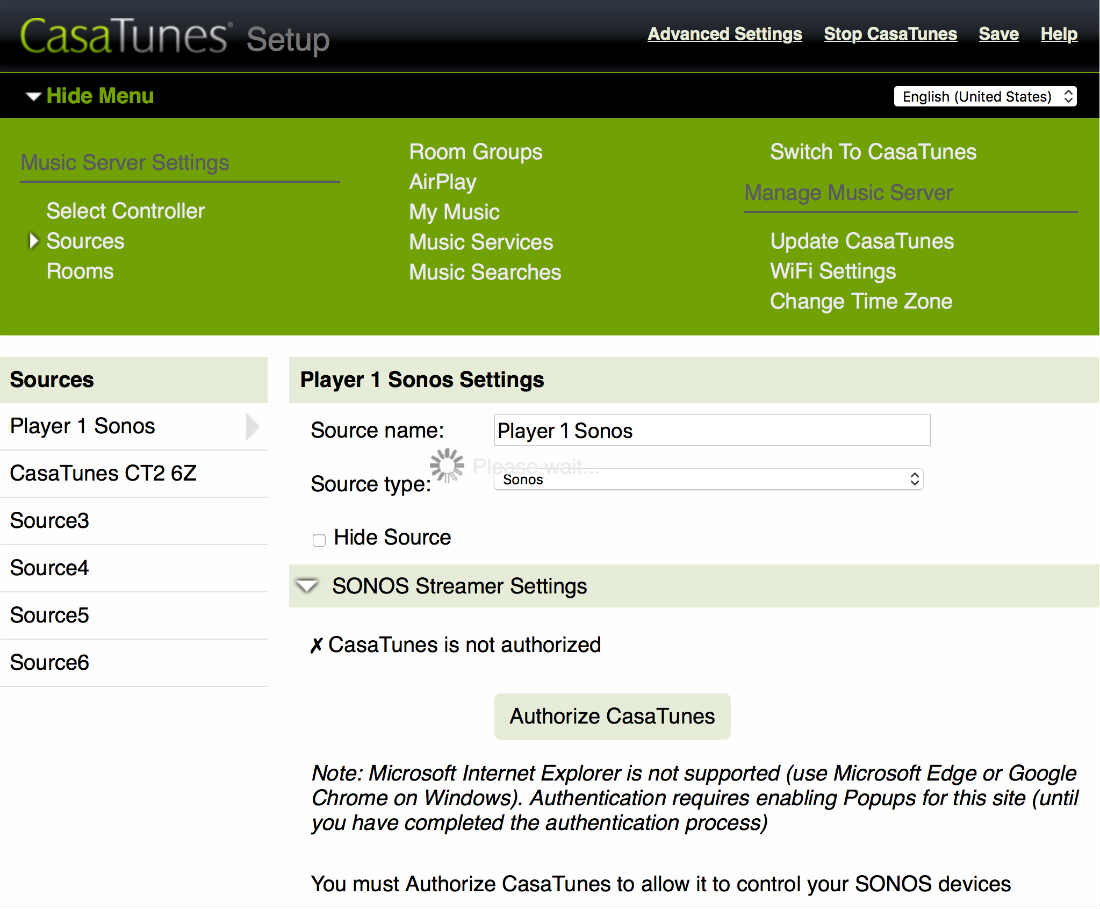1100x909 pixels.
Task: Click the loading spinner icon
Action: (x=447, y=465)
